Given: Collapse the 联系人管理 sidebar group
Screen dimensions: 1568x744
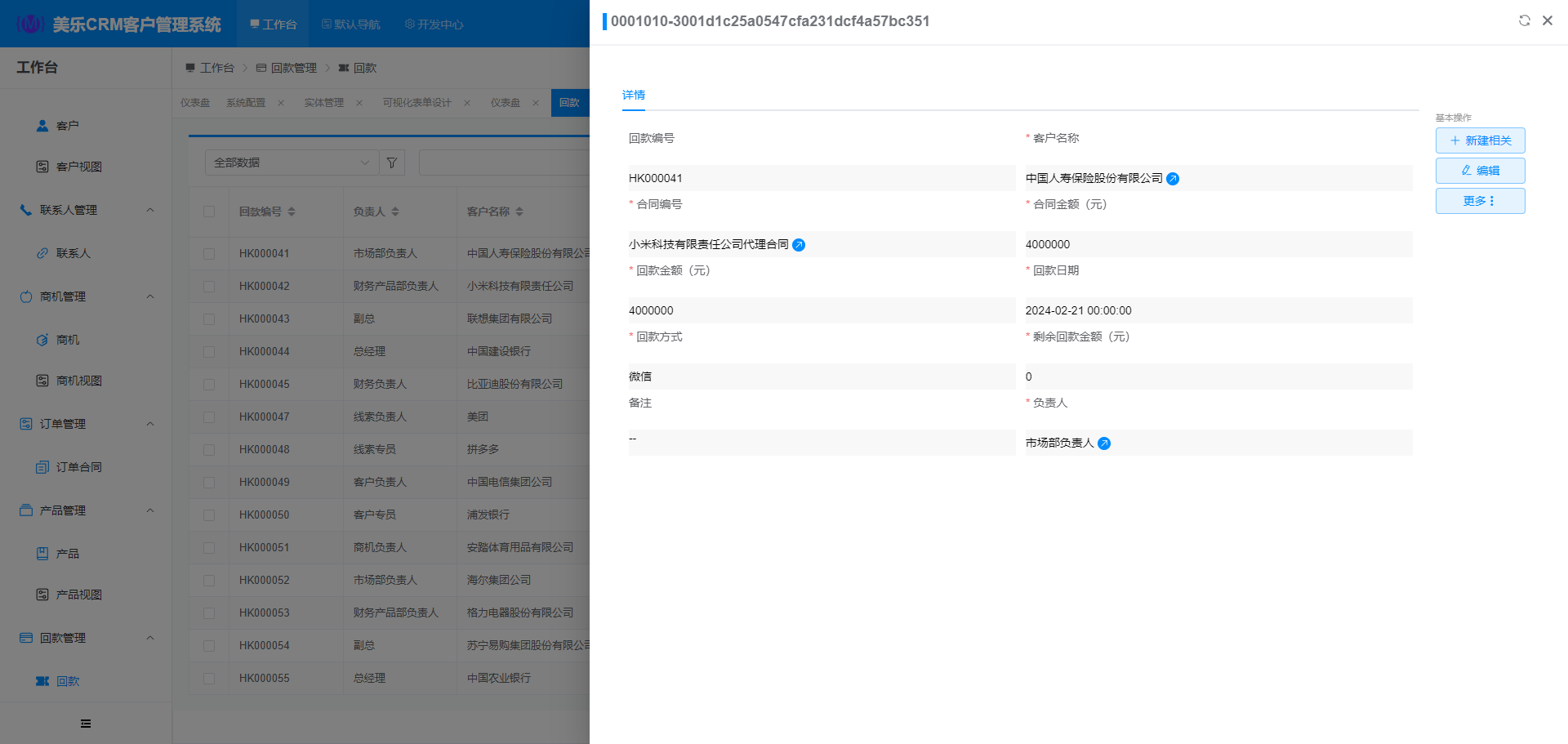Looking at the screenshot, I should point(150,210).
